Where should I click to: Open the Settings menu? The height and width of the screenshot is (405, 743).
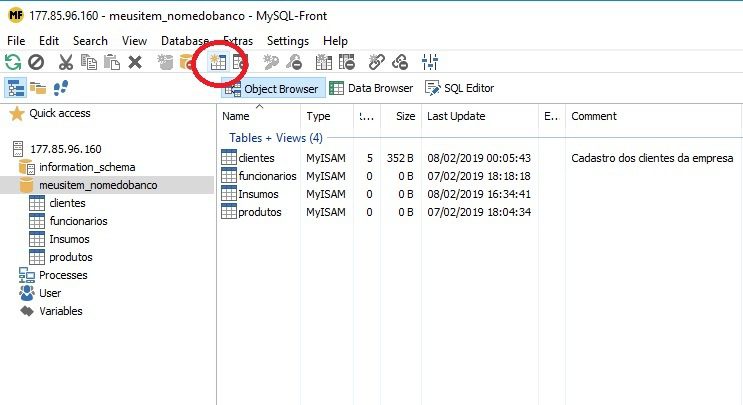pos(288,41)
